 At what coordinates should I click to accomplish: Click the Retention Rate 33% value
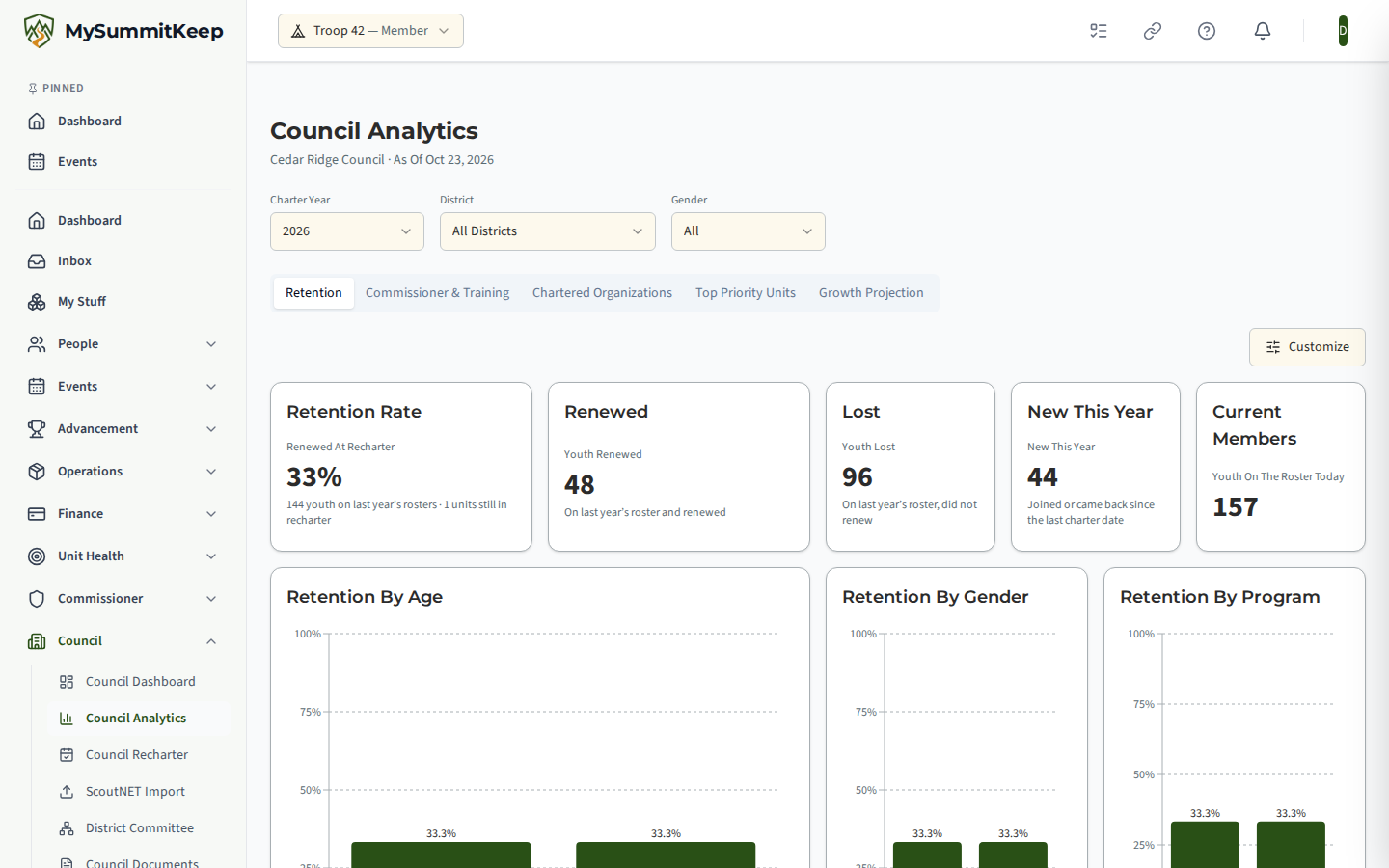314,477
